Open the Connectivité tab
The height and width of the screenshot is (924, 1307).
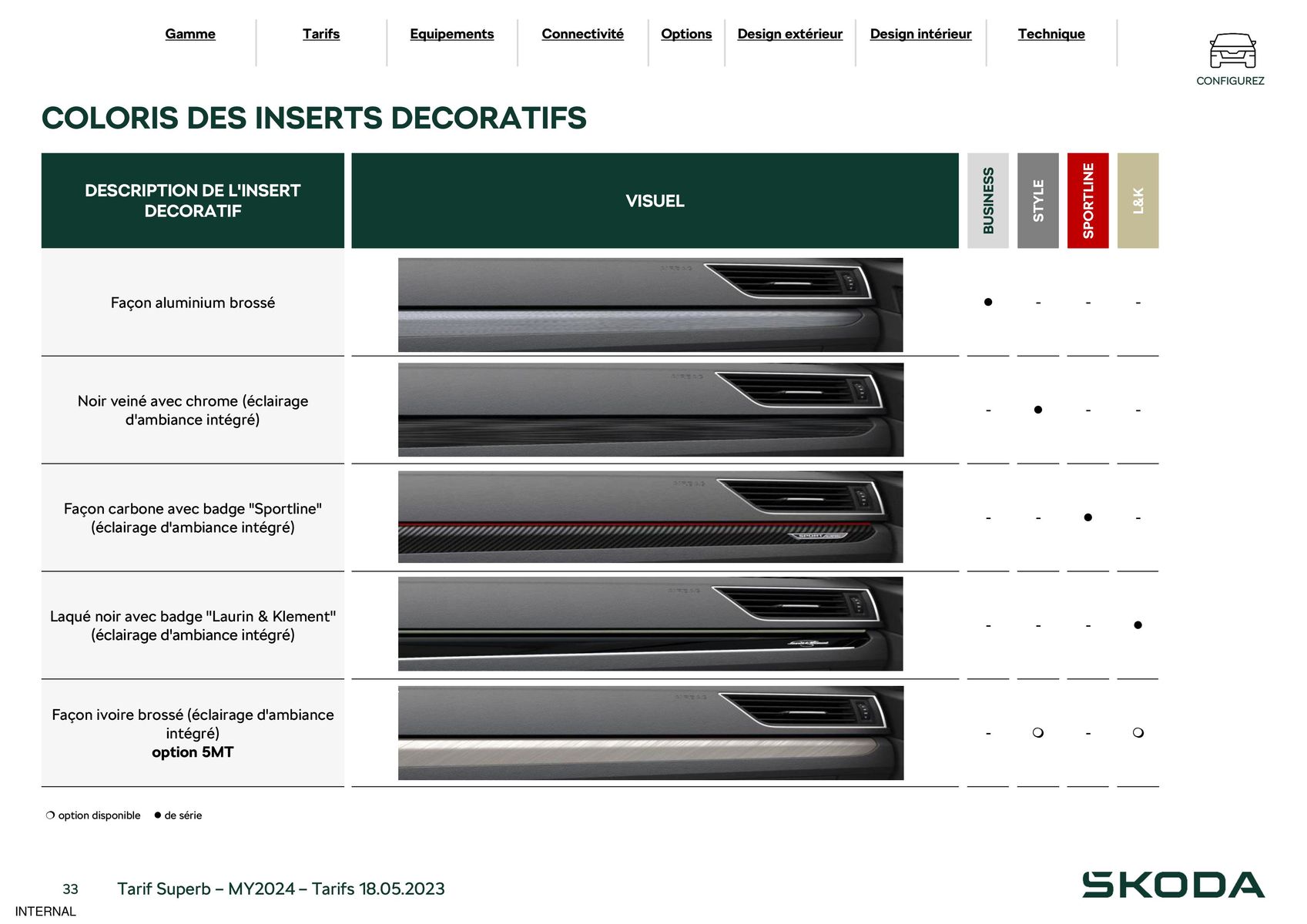(x=583, y=34)
